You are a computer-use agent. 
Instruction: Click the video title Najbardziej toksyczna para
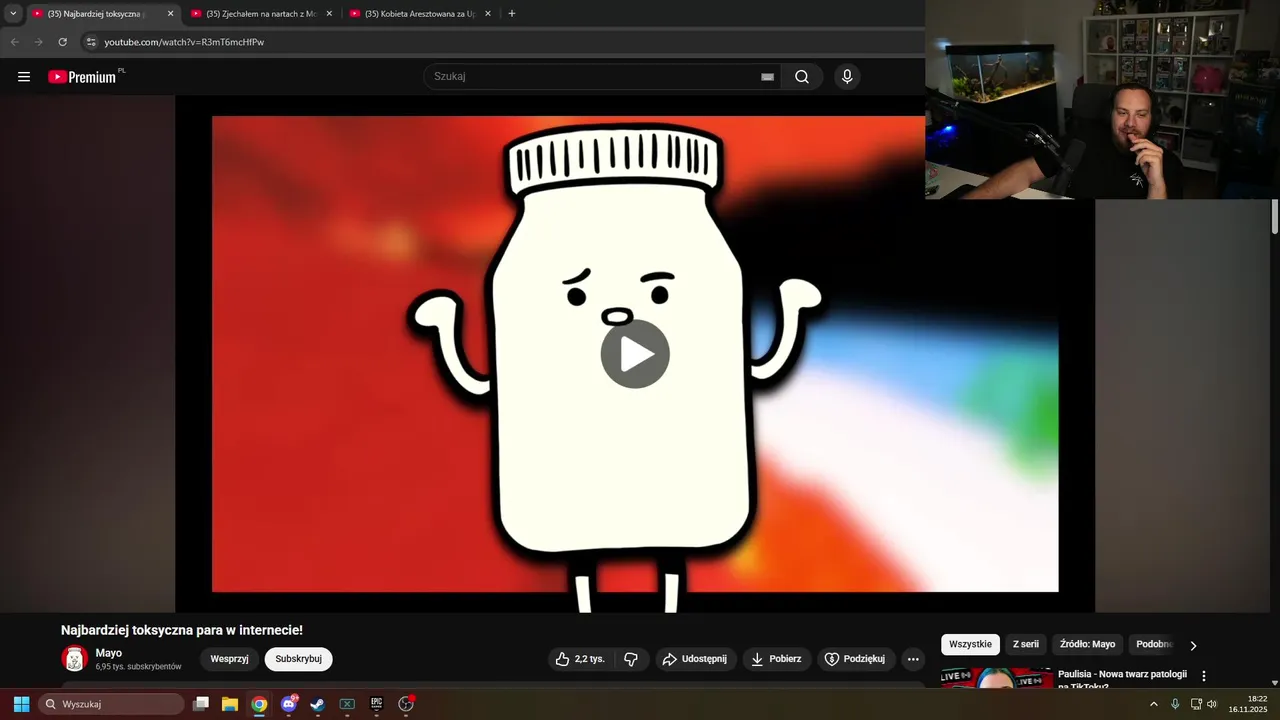tap(182, 630)
